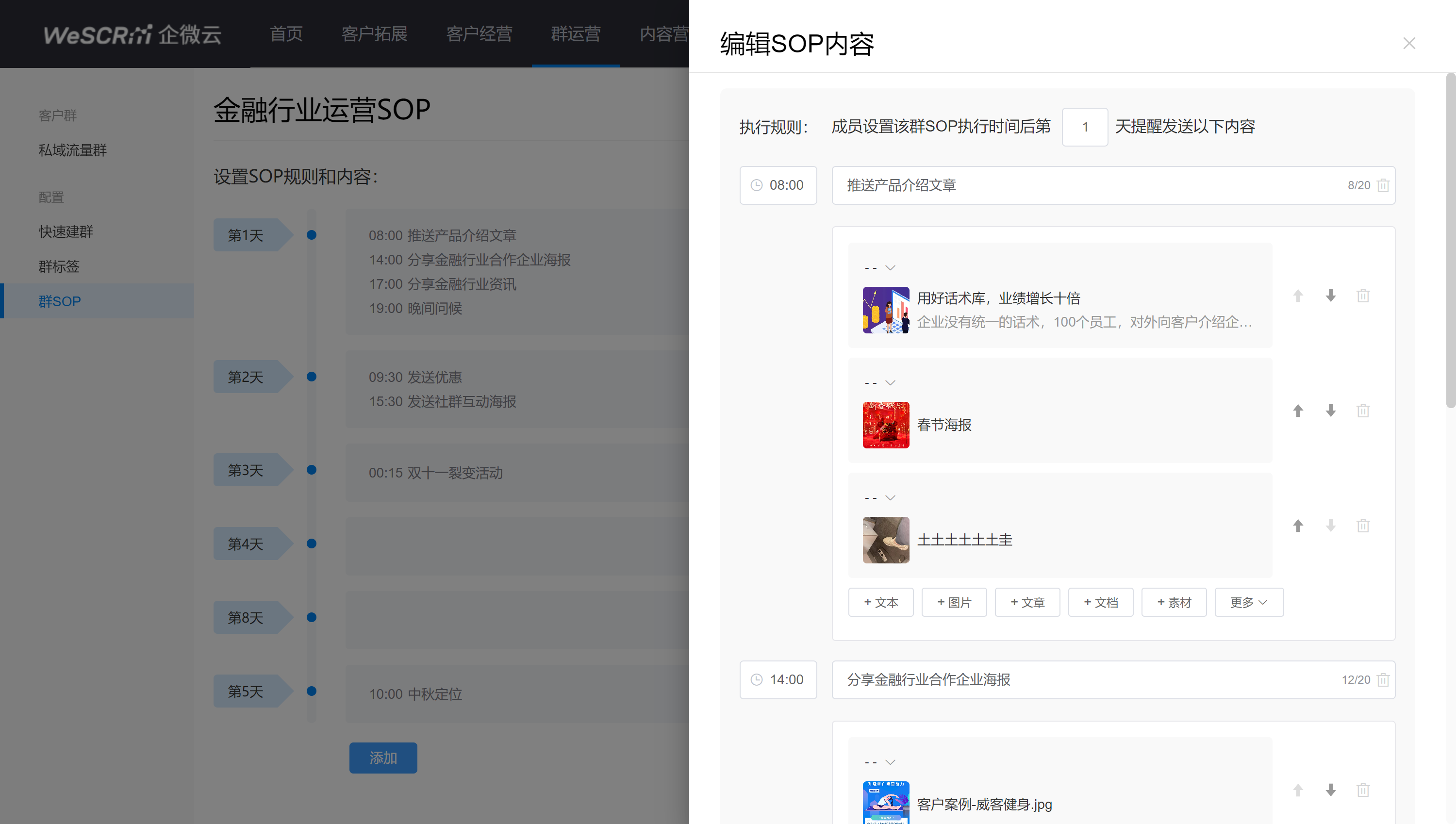The height and width of the screenshot is (824, 1456).
Task: Click the blue 添加 button
Action: tap(382, 757)
